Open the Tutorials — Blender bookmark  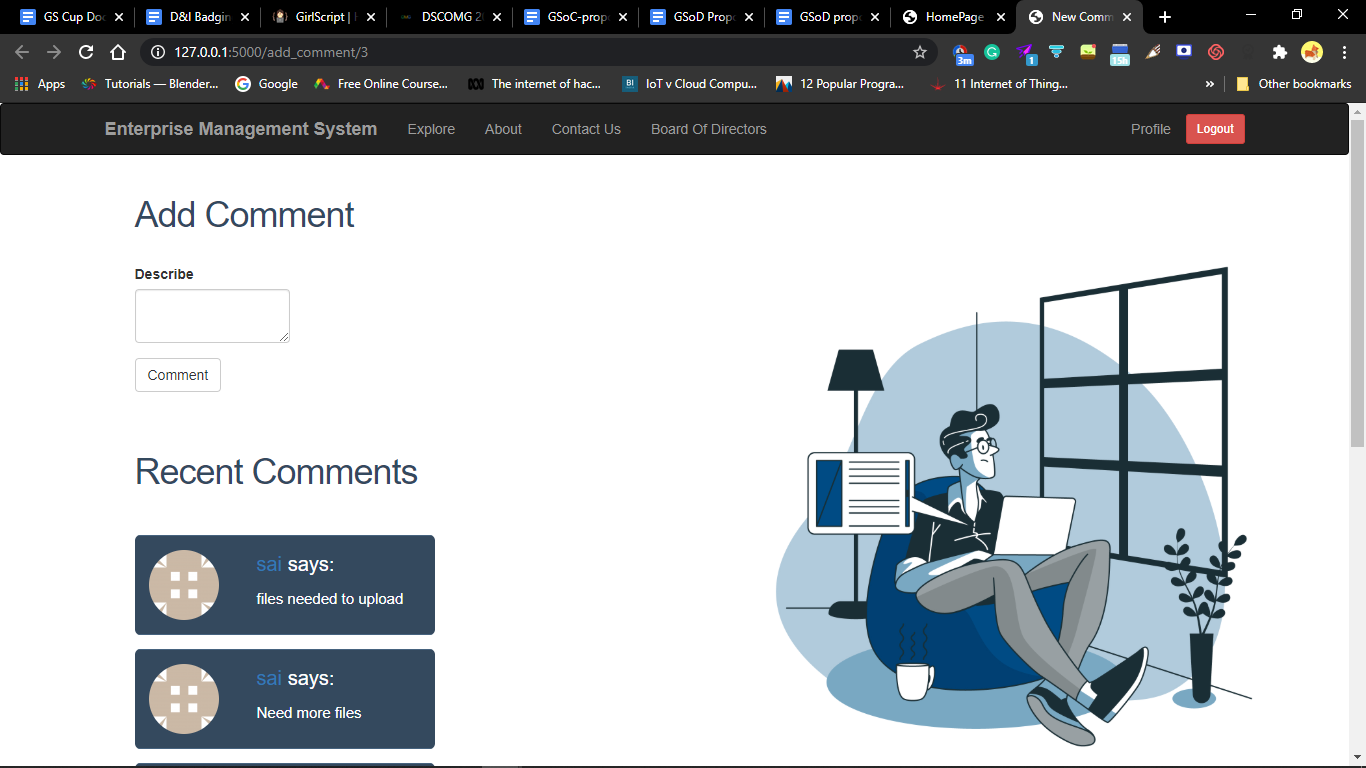pos(150,84)
